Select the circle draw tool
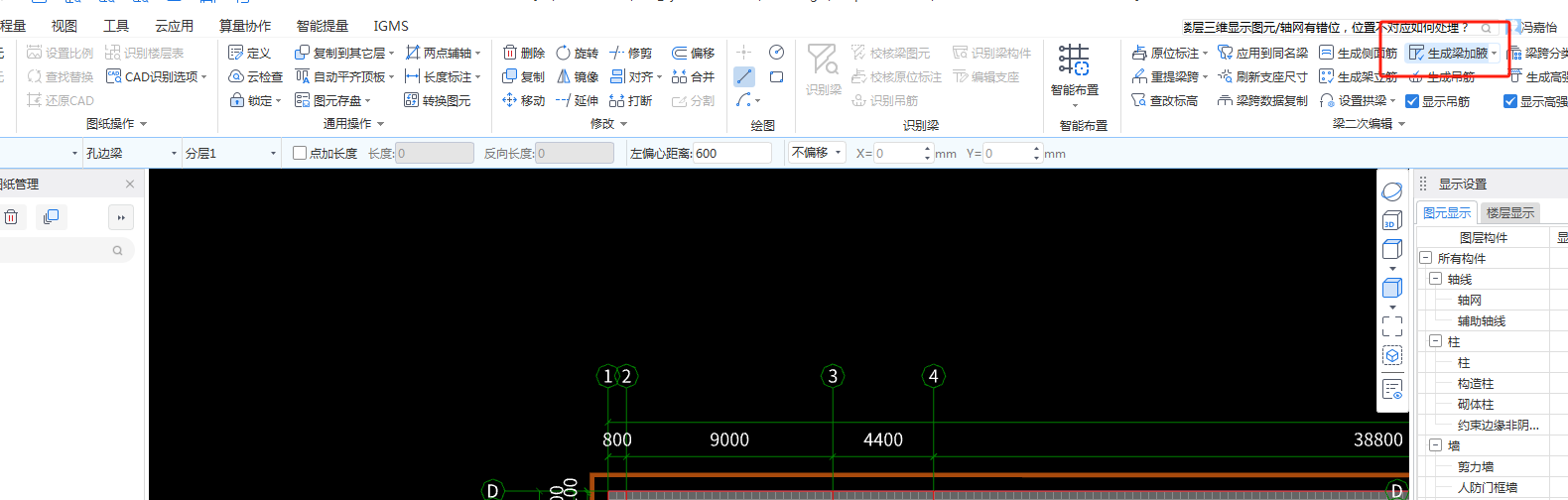This screenshot has height=500, width=1568. (x=776, y=52)
